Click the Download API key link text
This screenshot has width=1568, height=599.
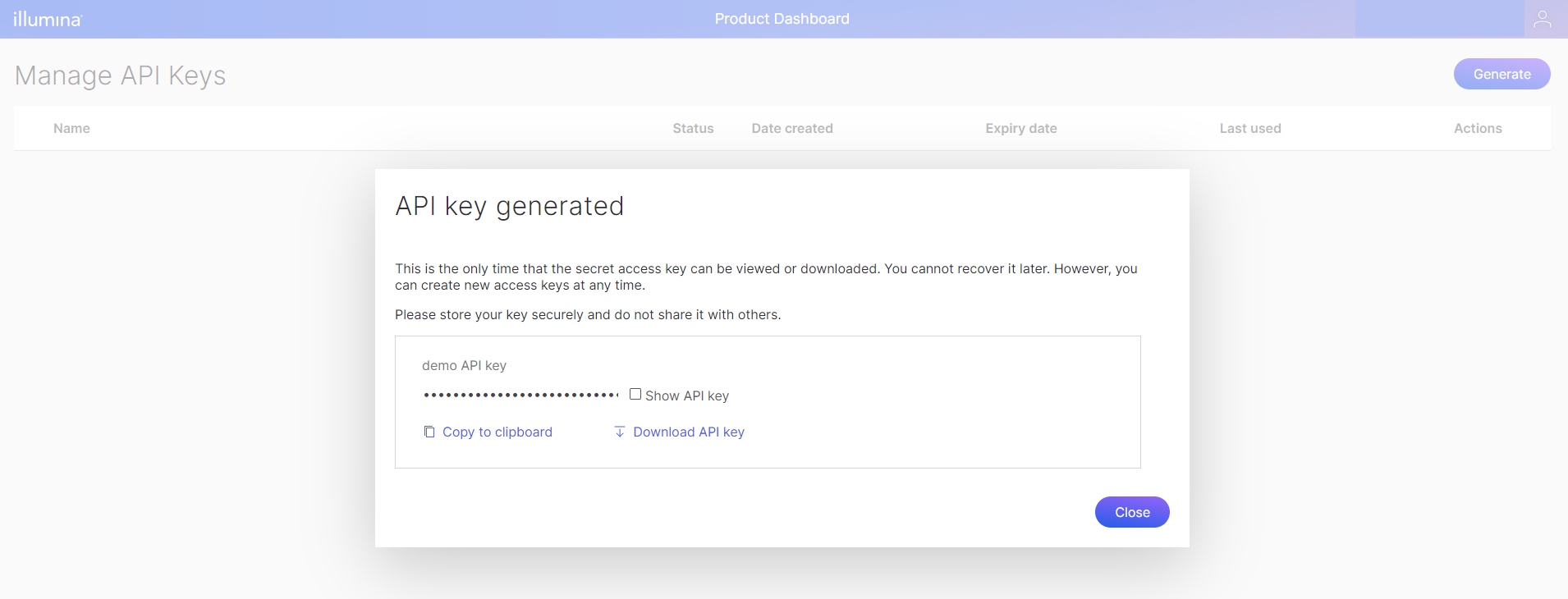(x=688, y=432)
